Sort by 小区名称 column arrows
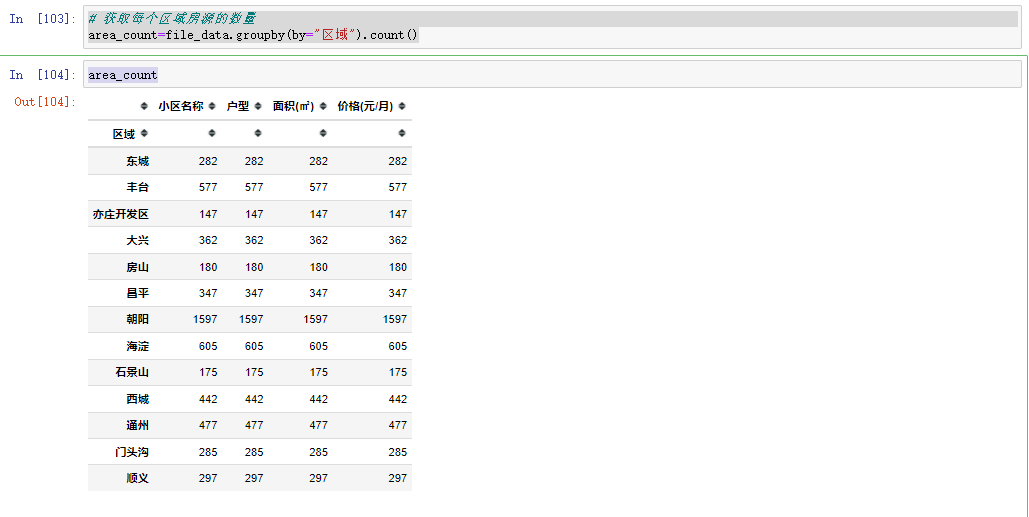 212,106
